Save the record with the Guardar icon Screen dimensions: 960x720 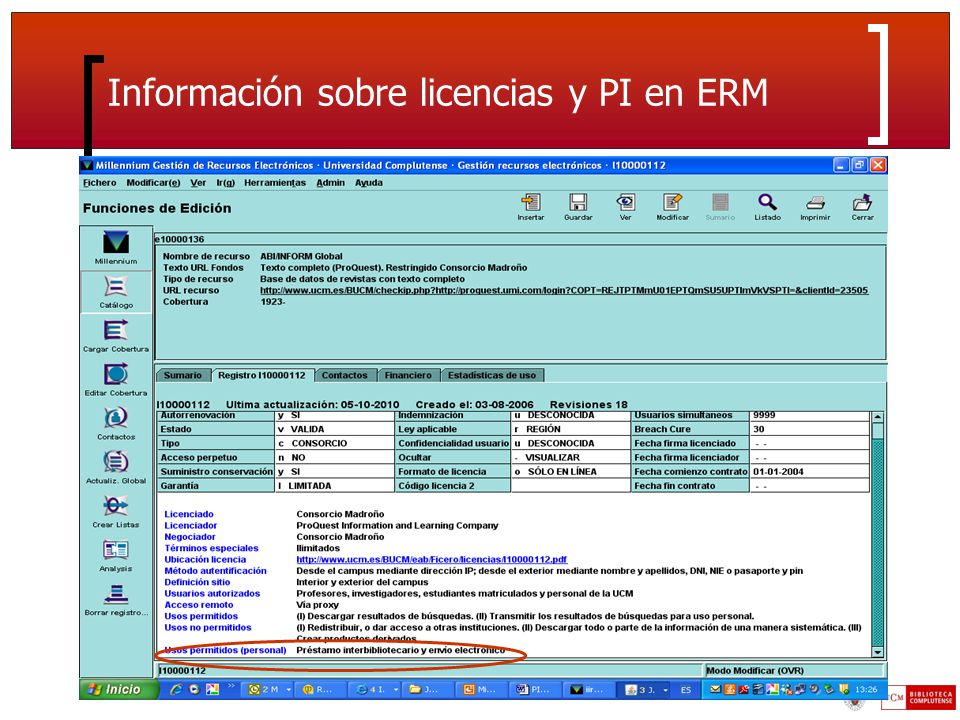[x=578, y=207]
